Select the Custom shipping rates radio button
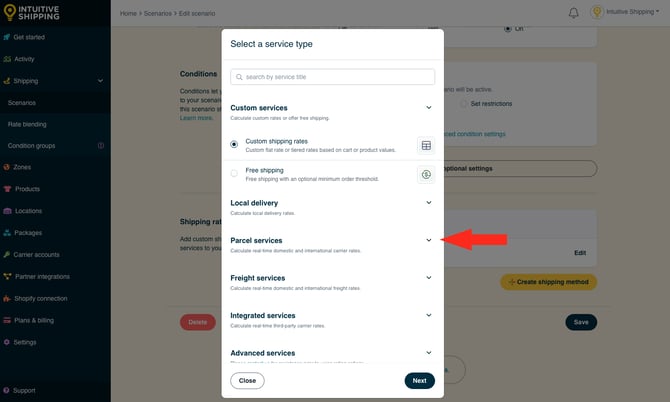 (234, 144)
